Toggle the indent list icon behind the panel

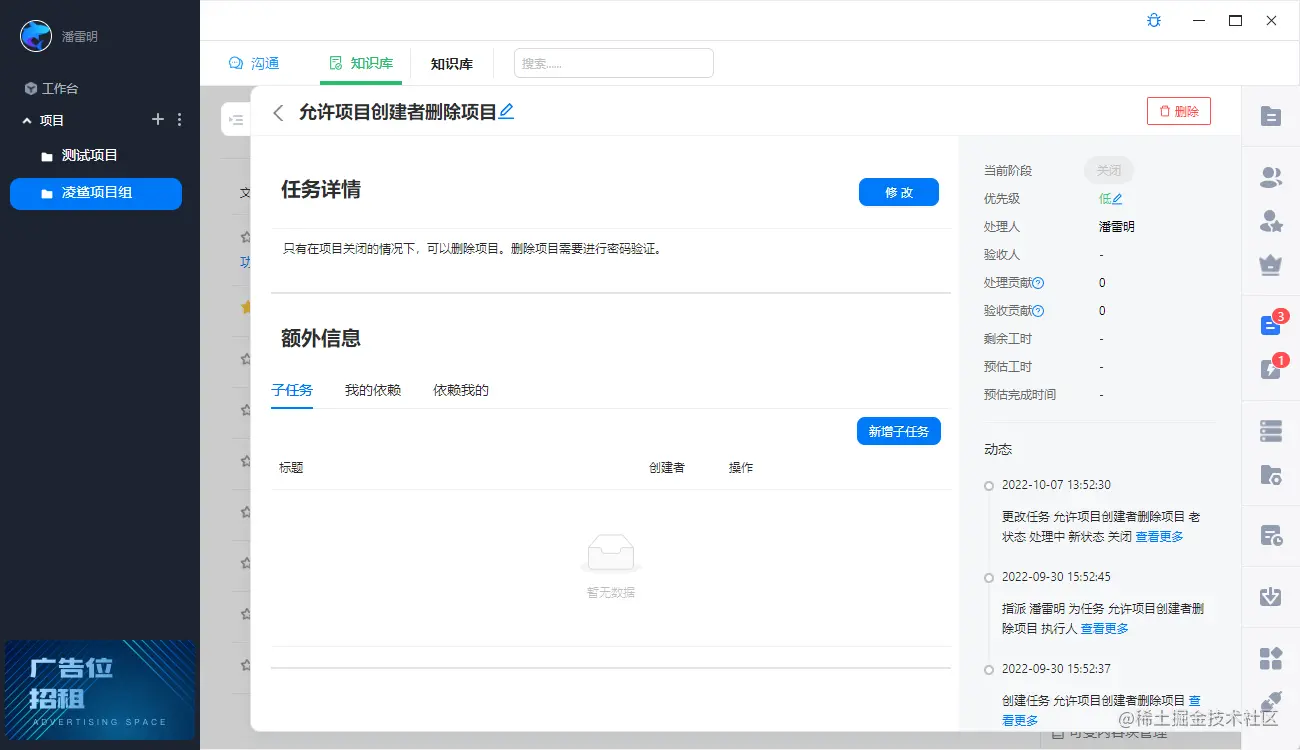236,120
